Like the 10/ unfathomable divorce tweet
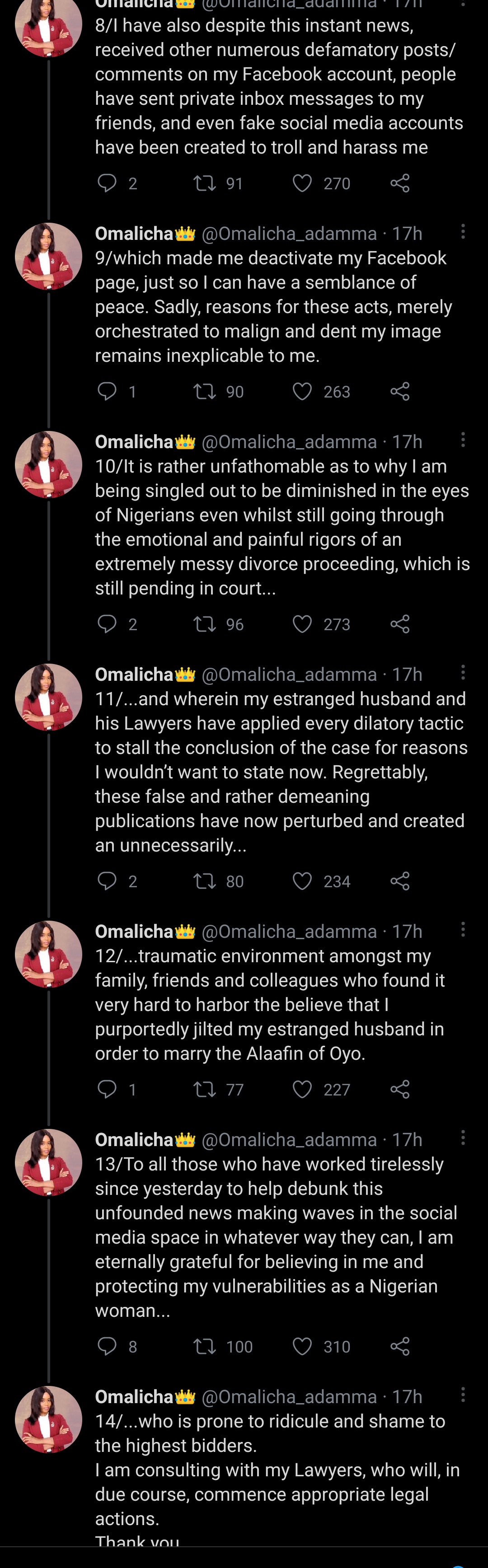 coord(302,624)
